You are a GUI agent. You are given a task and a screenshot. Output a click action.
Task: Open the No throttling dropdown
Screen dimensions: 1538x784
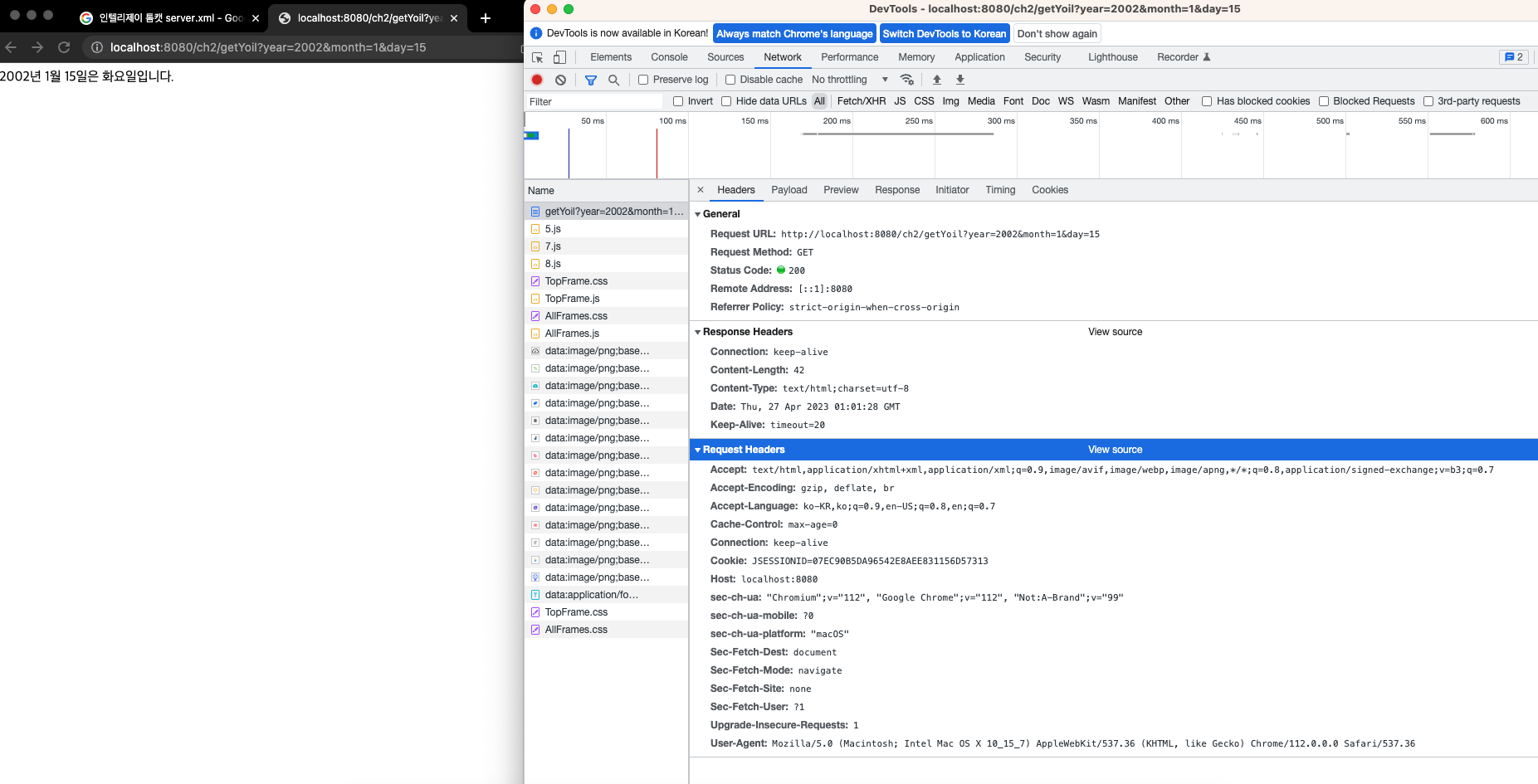point(850,80)
